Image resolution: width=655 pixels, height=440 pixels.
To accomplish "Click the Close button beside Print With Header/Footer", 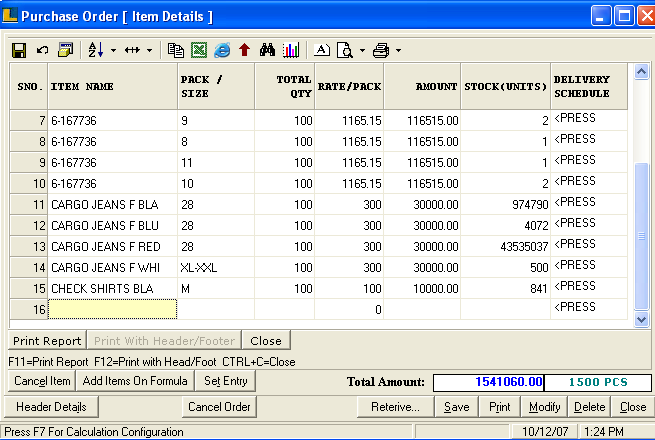I will coord(266,341).
